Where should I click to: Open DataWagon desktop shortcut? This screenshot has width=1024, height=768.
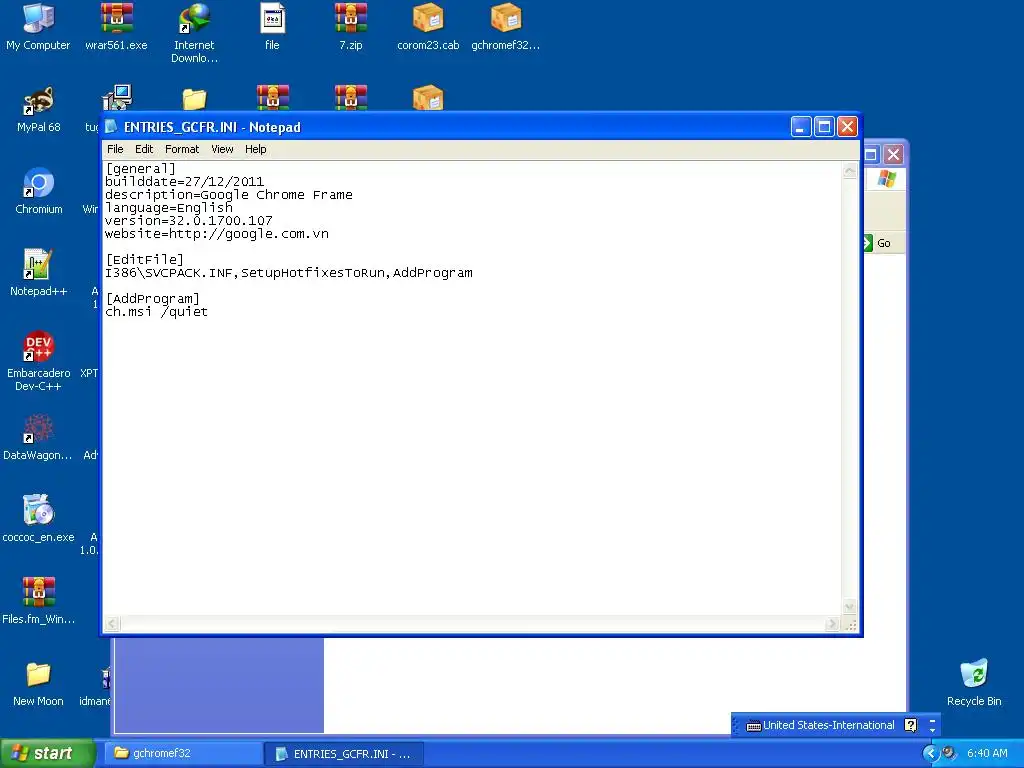pyautogui.click(x=38, y=438)
